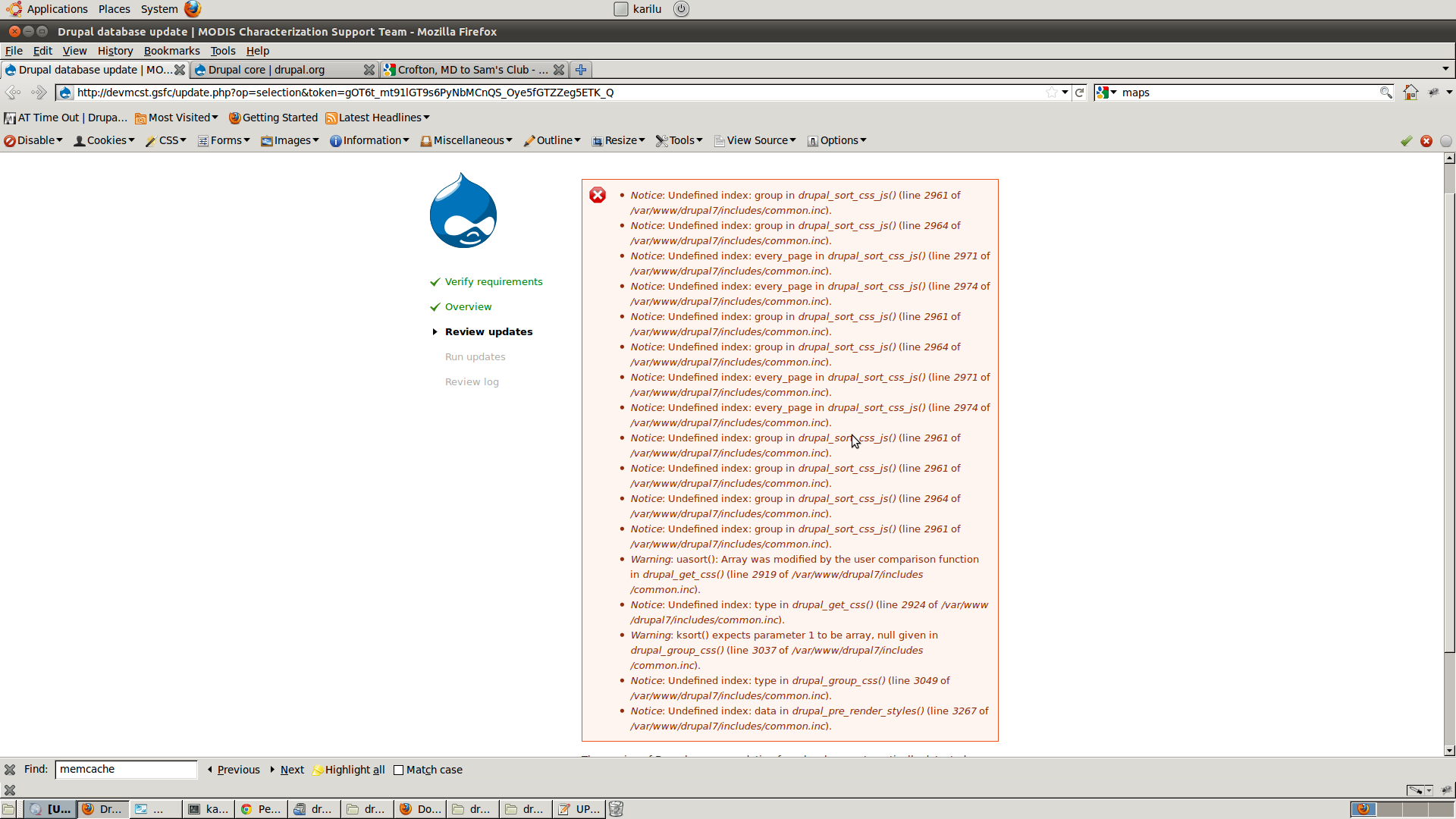This screenshot has width=1456, height=819.
Task: Click inside the Find text field
Action: click(126, 770)
